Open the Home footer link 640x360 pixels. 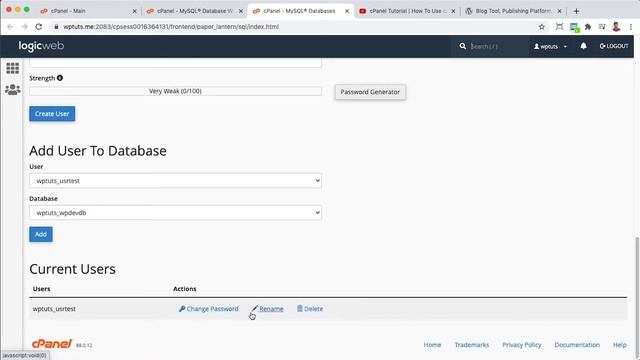click(x=432, y=345)
